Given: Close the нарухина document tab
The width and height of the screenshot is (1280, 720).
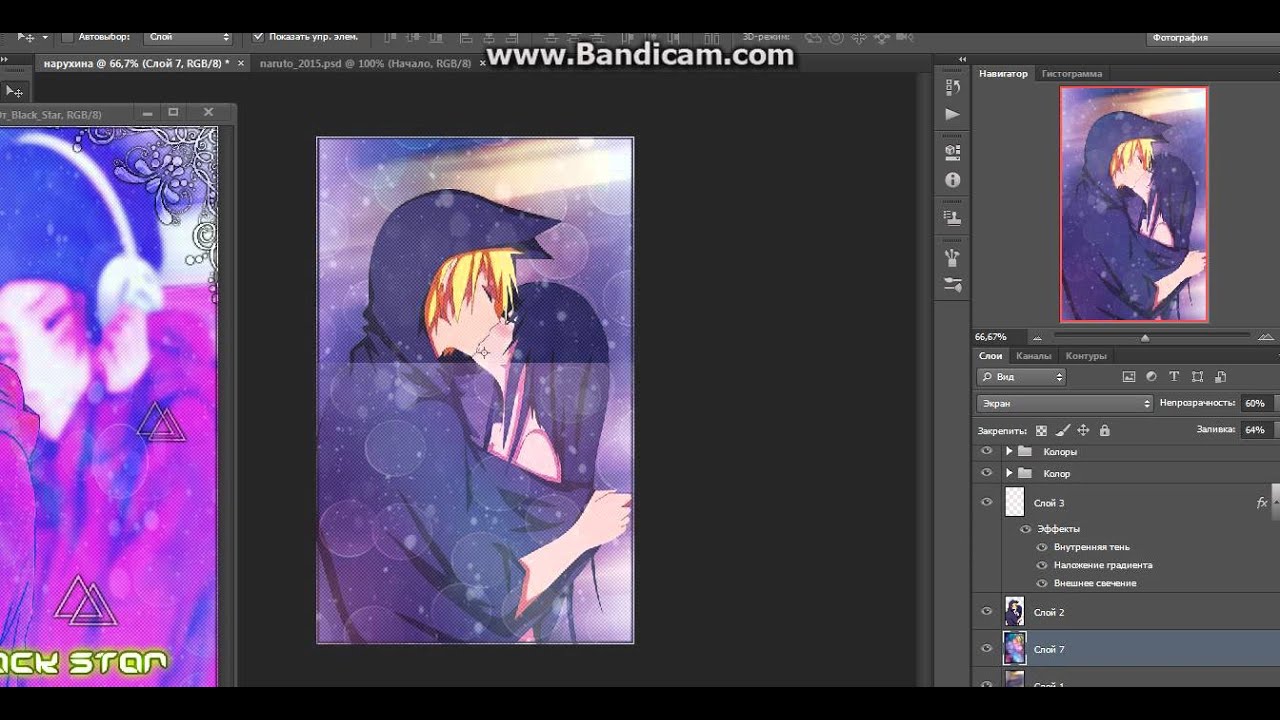Looking at the screenshot, I should (241, 63).
